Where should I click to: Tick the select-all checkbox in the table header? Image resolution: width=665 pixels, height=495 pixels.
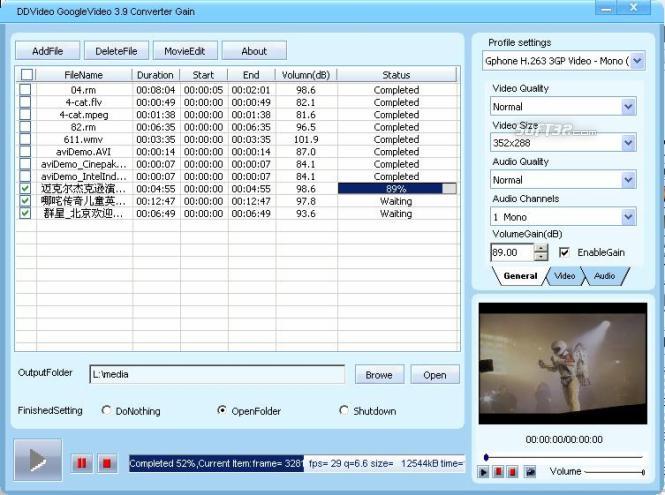coord(26,75)
